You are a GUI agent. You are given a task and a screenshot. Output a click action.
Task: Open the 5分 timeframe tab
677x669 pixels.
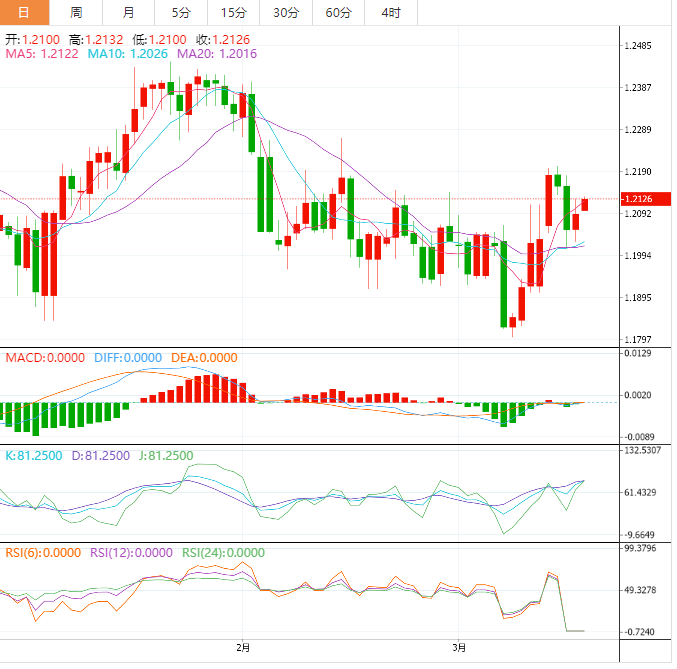point(181,13)
